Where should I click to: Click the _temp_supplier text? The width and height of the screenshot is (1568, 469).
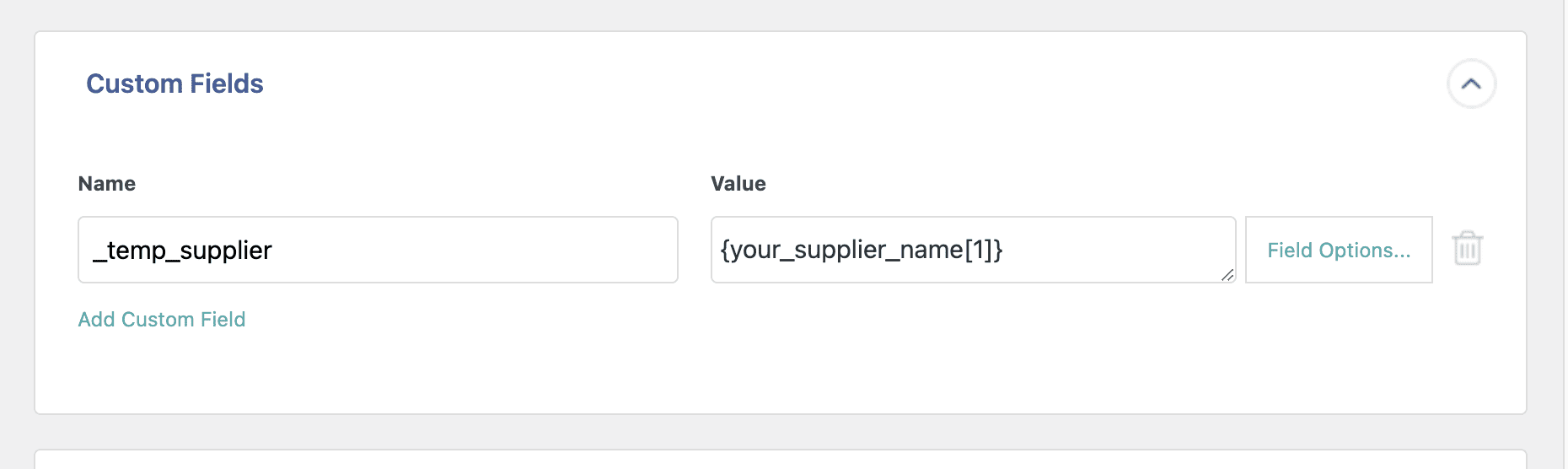pos(182,251)
